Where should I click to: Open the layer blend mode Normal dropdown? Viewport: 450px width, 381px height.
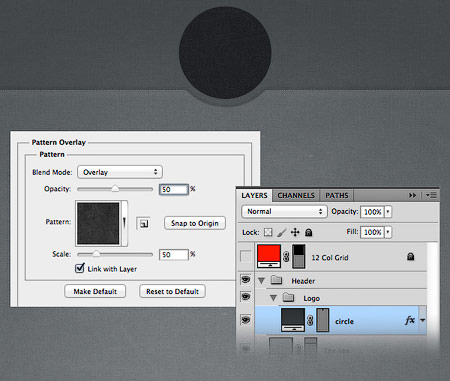(284, 211)
